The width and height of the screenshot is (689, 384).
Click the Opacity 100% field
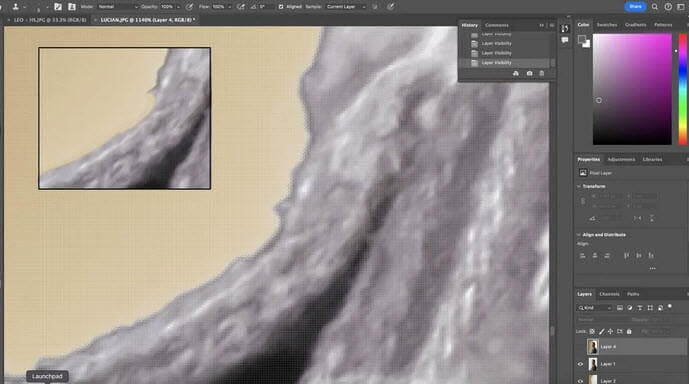(167, 7)
